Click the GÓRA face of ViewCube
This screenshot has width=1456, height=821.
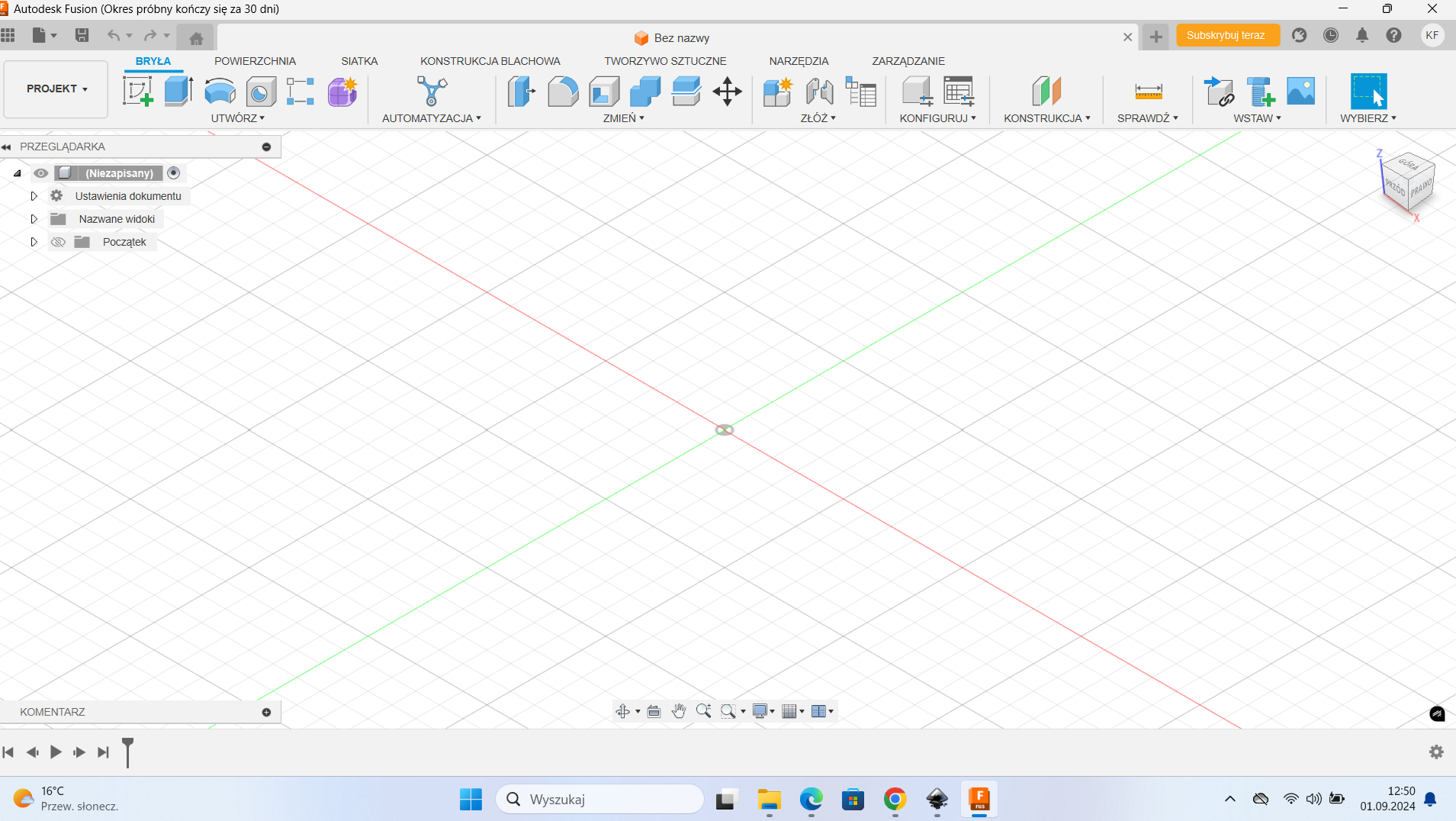(1408, 164)
